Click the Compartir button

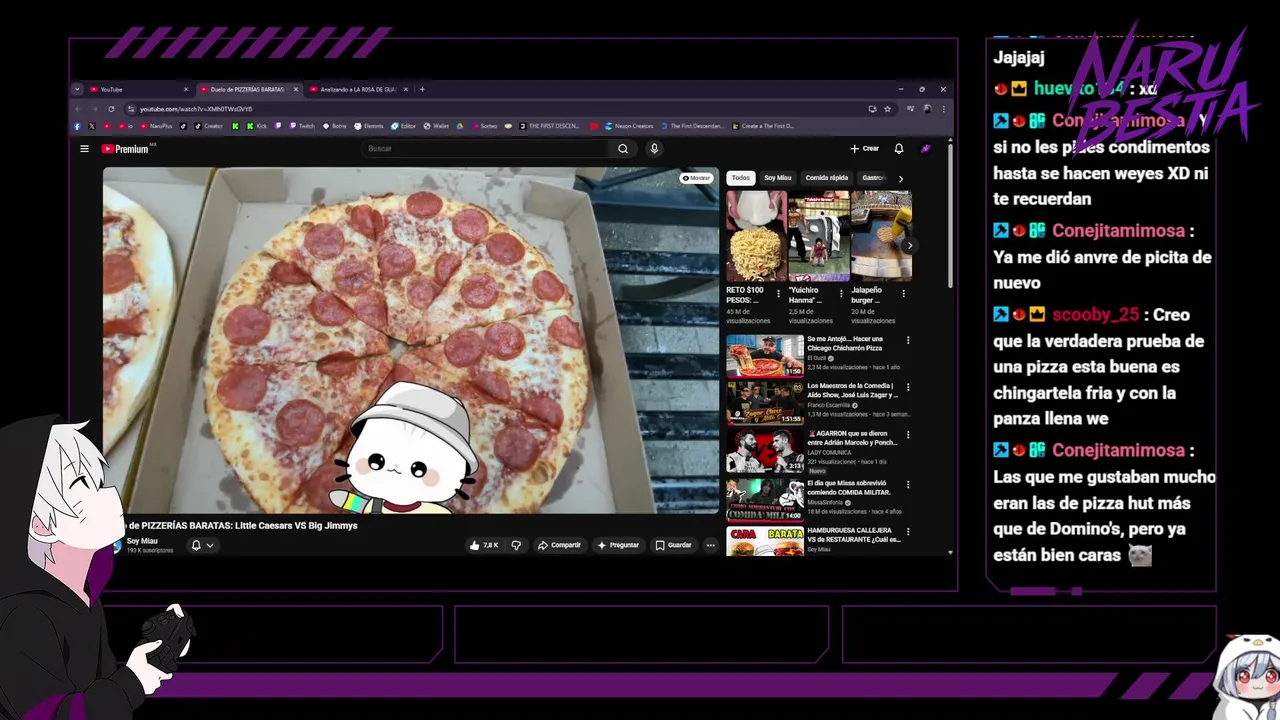[559, 545]
